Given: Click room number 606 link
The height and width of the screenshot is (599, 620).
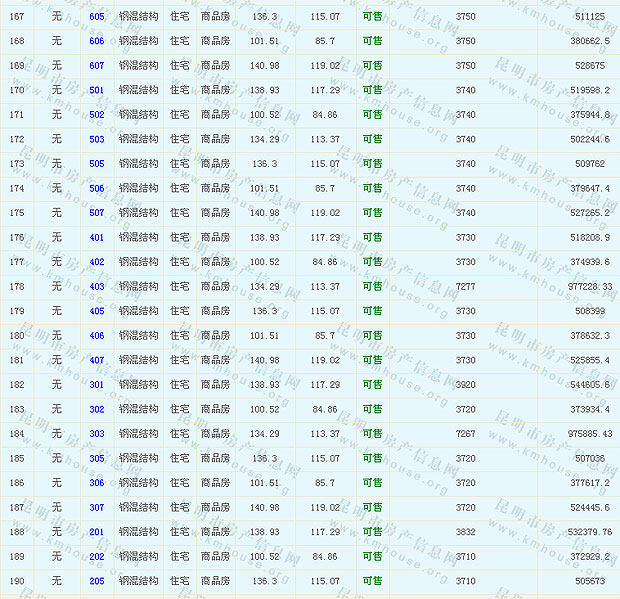Looking at the screenshot, I should 96,41.
